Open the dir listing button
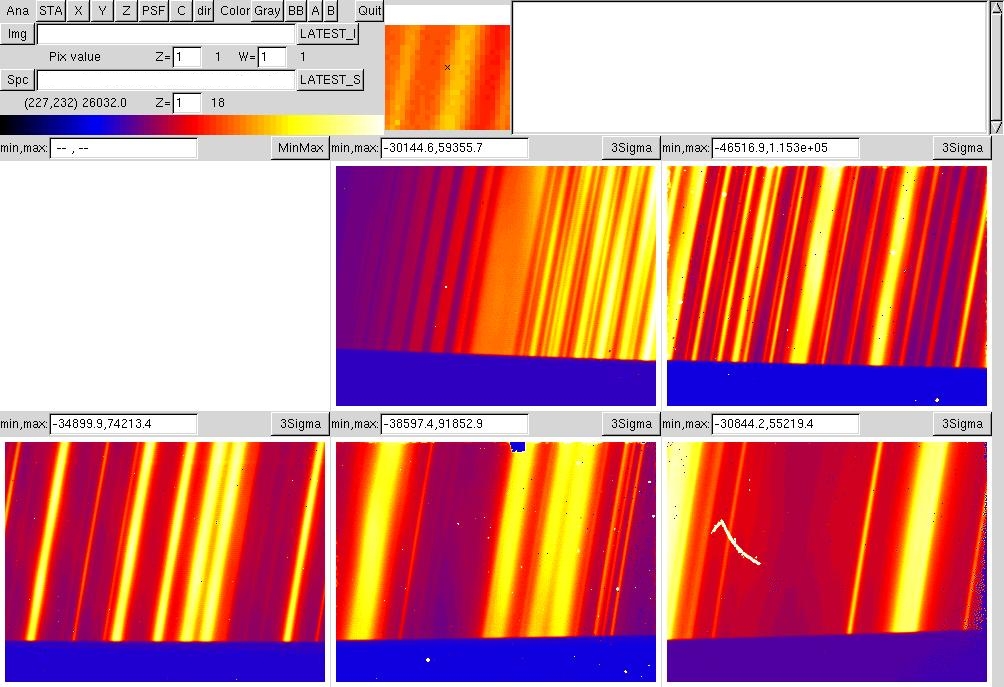The width and height of the screenshot is (1004, 687). pos(204,11)
